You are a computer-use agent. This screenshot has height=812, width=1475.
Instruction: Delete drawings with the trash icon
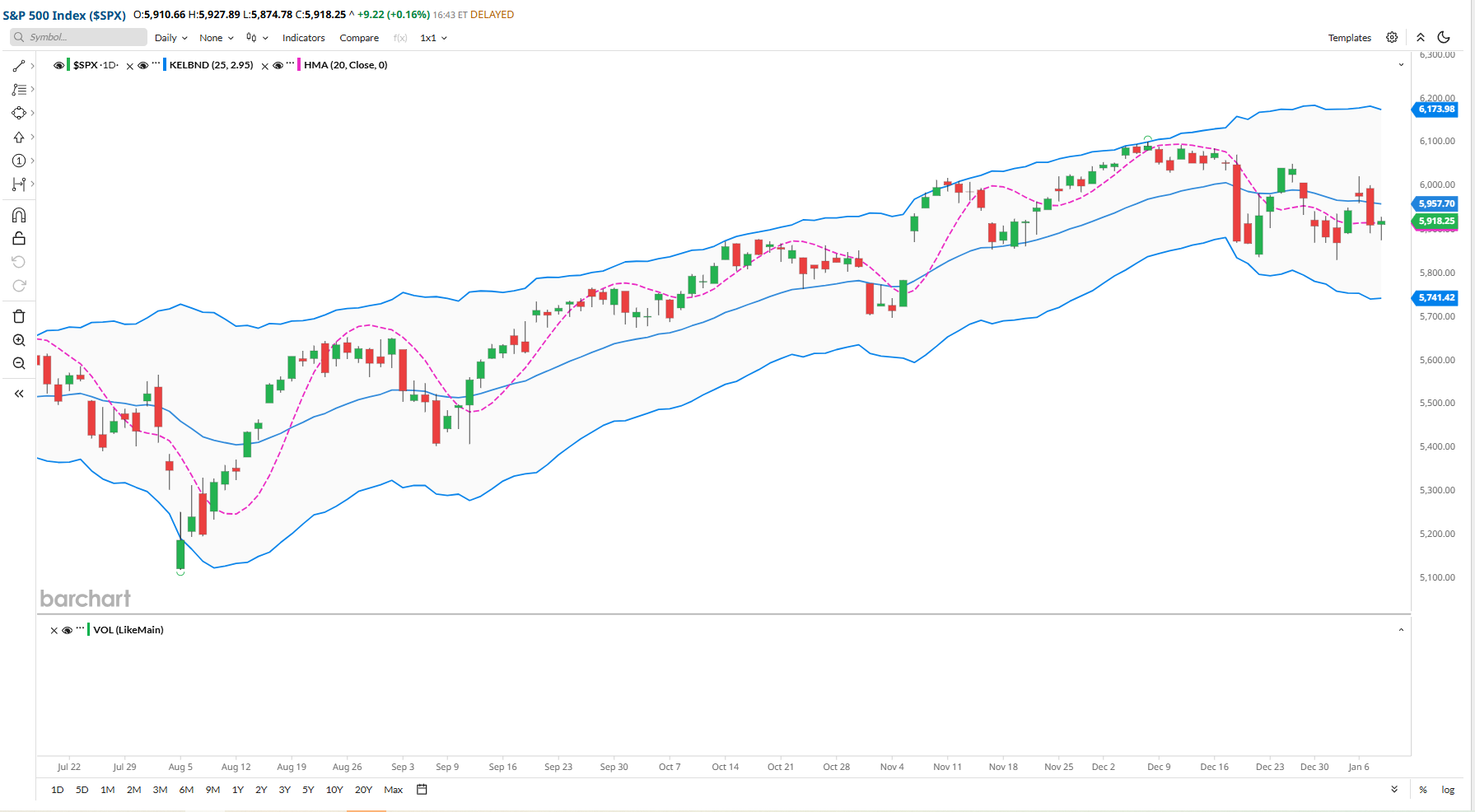[19, 316]
